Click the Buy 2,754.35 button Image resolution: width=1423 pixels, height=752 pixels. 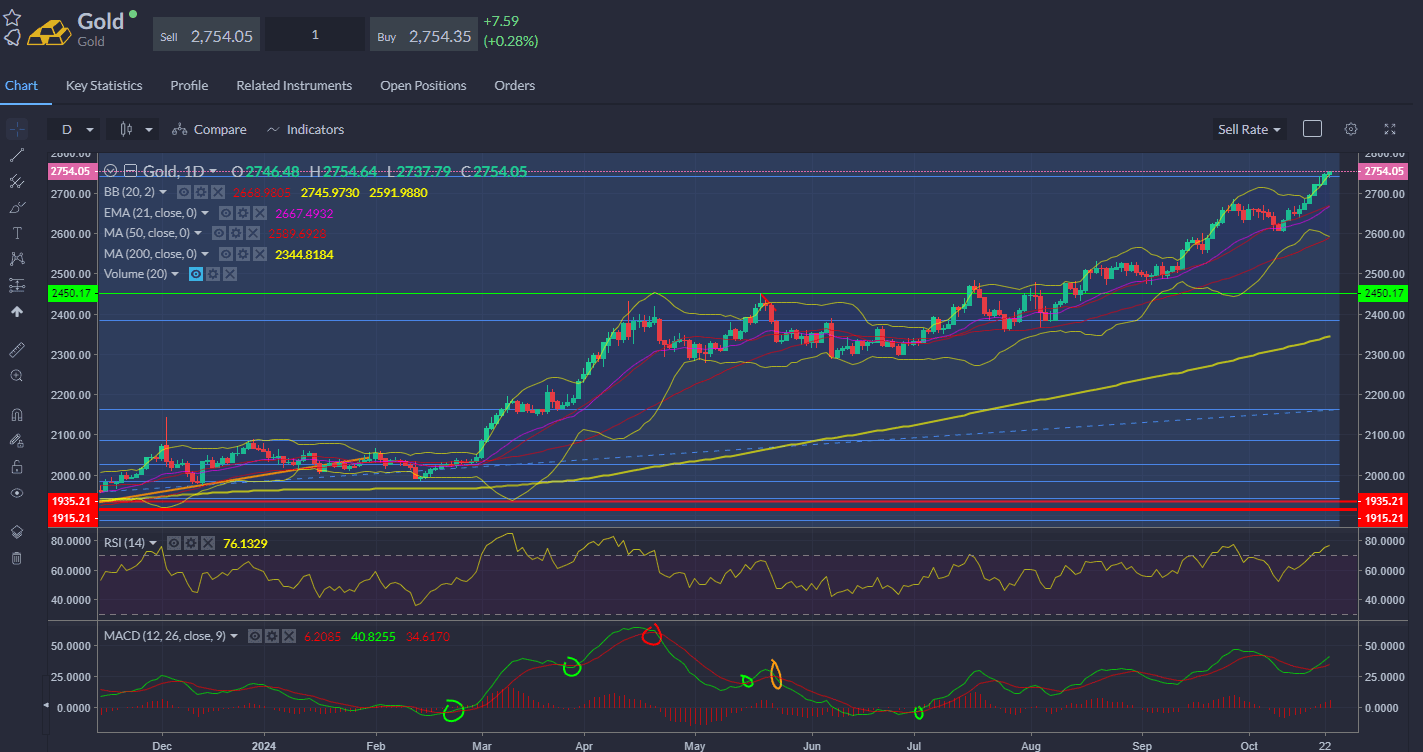[424, 36]
